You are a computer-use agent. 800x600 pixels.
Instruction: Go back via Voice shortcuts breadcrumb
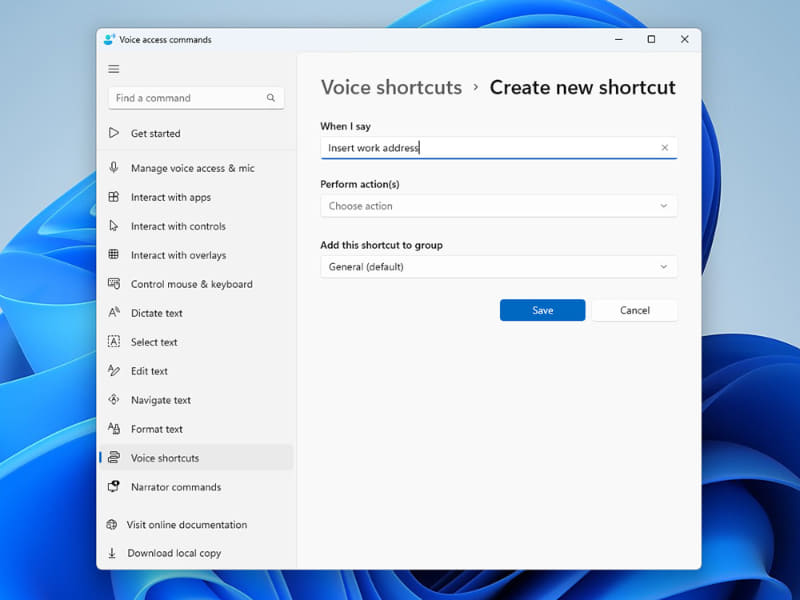click(x=391, y=88)
